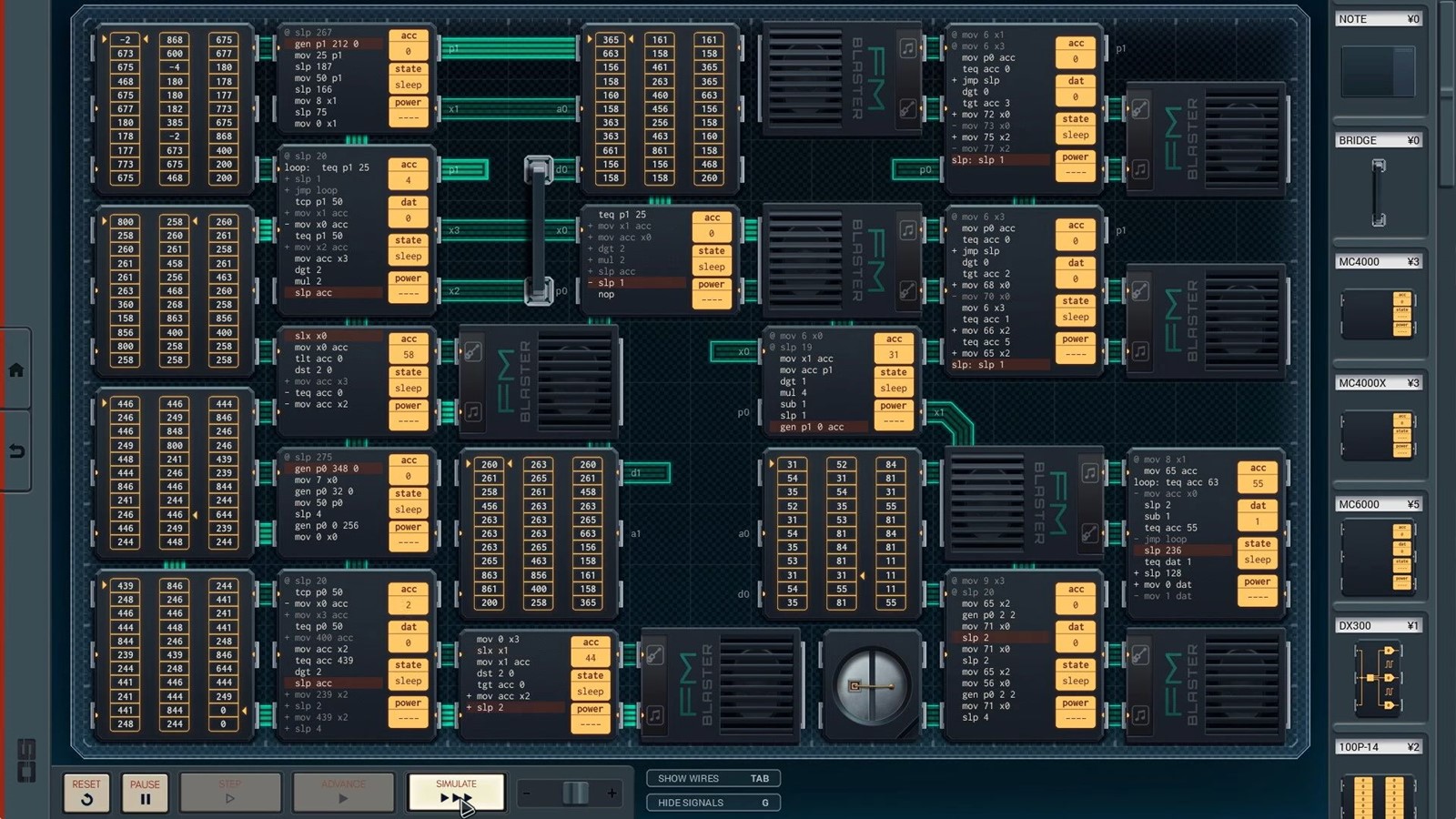Click the SIMULATE fast-forward button
The width and height of the screenshot is (1456, 819).
[x=456, y=793]
